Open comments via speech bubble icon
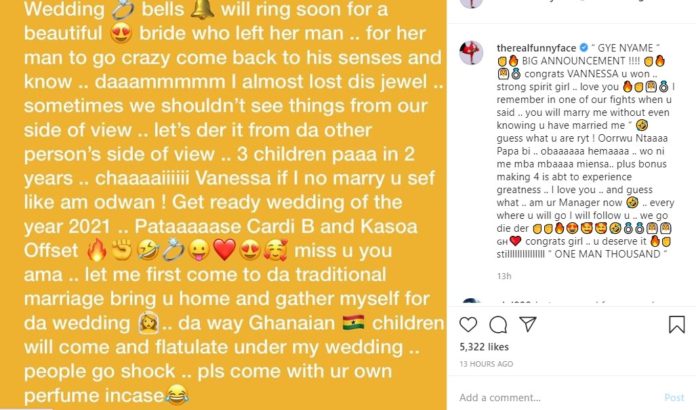This screenshot has width=696, height=410. tap(498, 325)
